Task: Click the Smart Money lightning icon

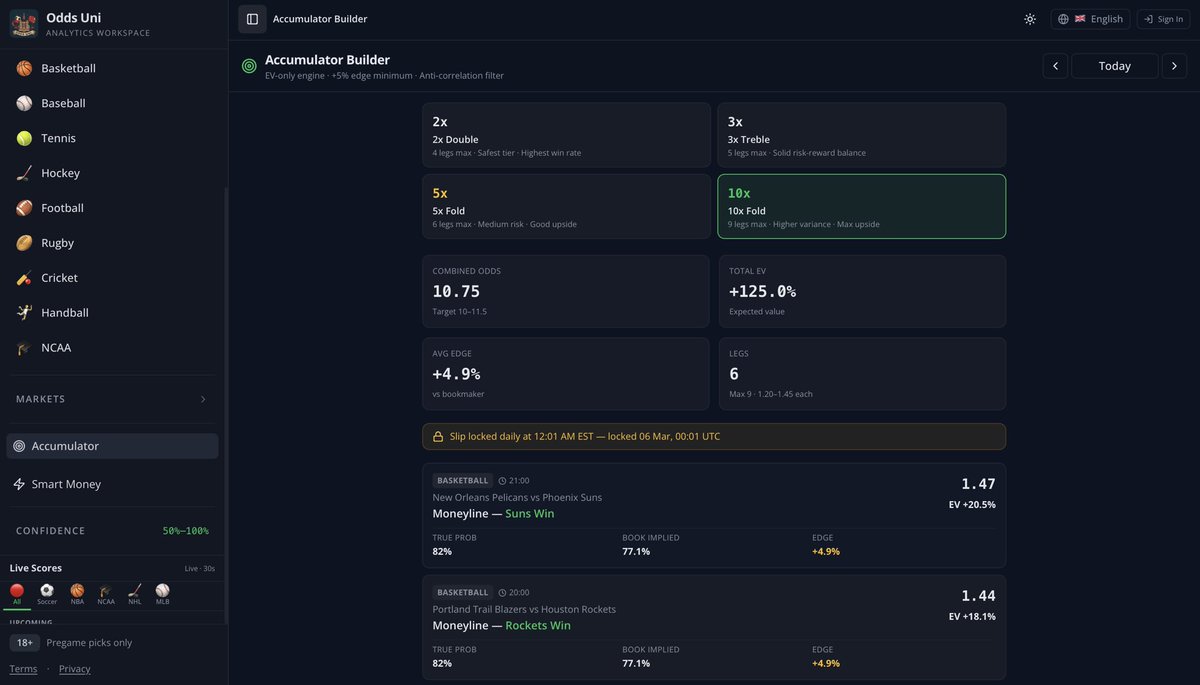Action: [x=19, y=484]
